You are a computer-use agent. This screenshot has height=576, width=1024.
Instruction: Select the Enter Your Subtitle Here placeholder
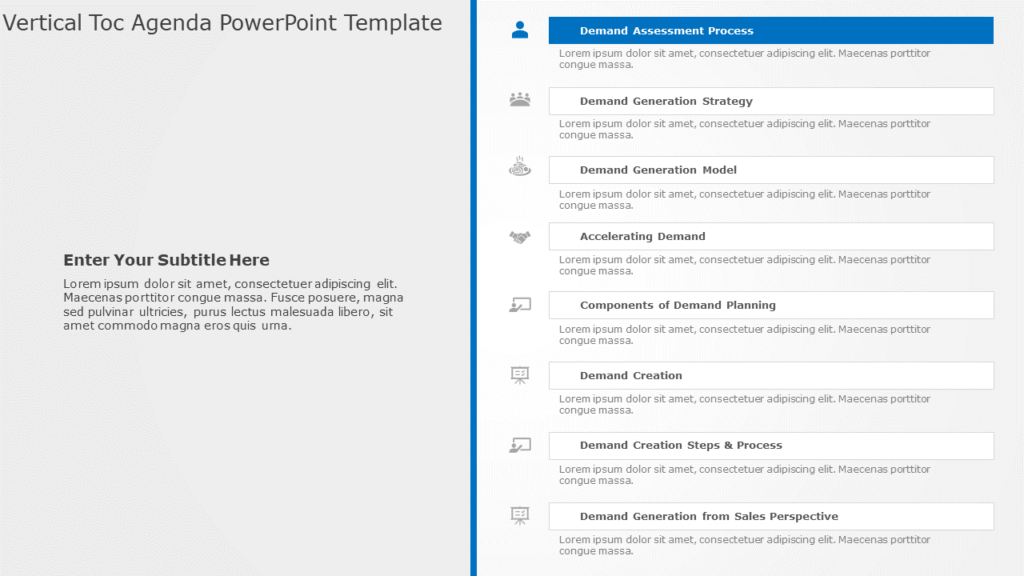(x=168, y=259)
